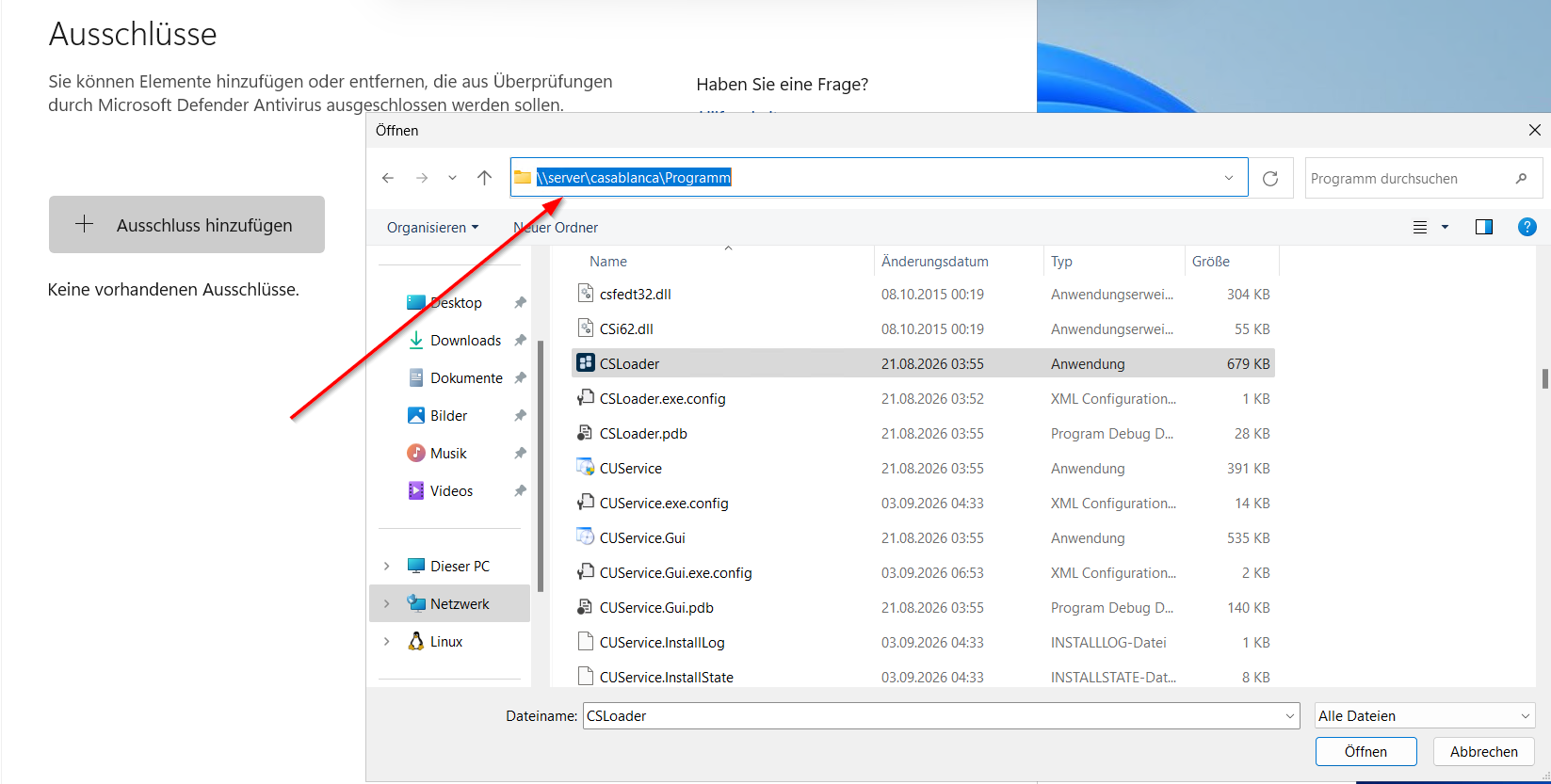Click '03.09.2026 06:53' date cell
Screen dimensions: 1551x784
[932, 572]
